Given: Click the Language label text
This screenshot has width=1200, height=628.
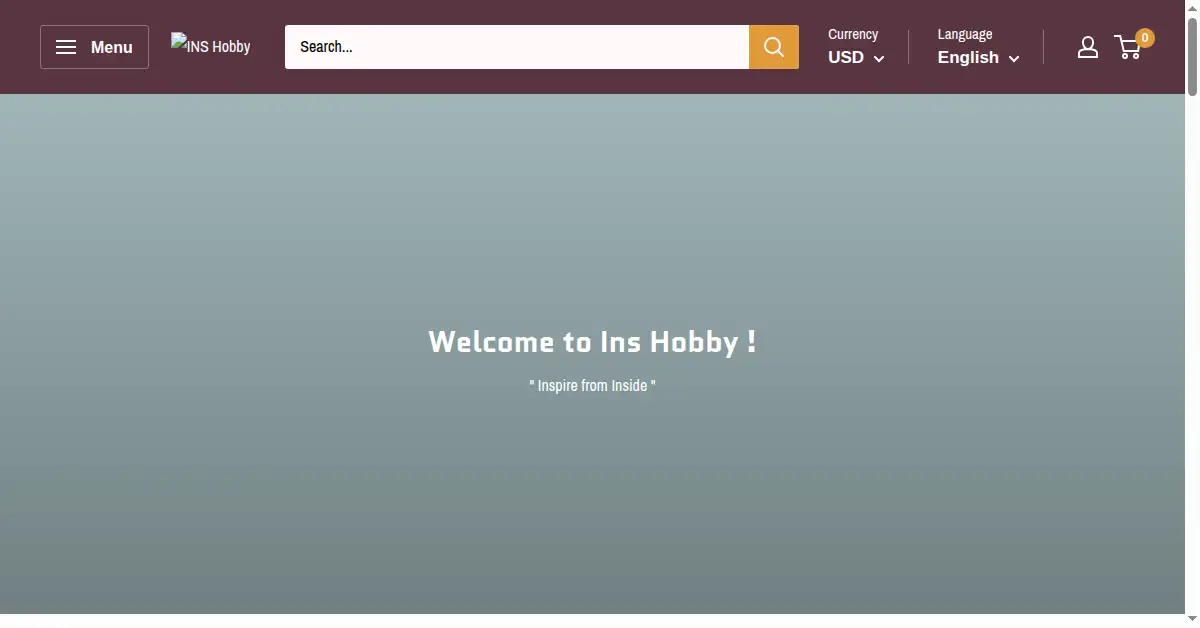Looking at the screenshot, I should point(965,34).
